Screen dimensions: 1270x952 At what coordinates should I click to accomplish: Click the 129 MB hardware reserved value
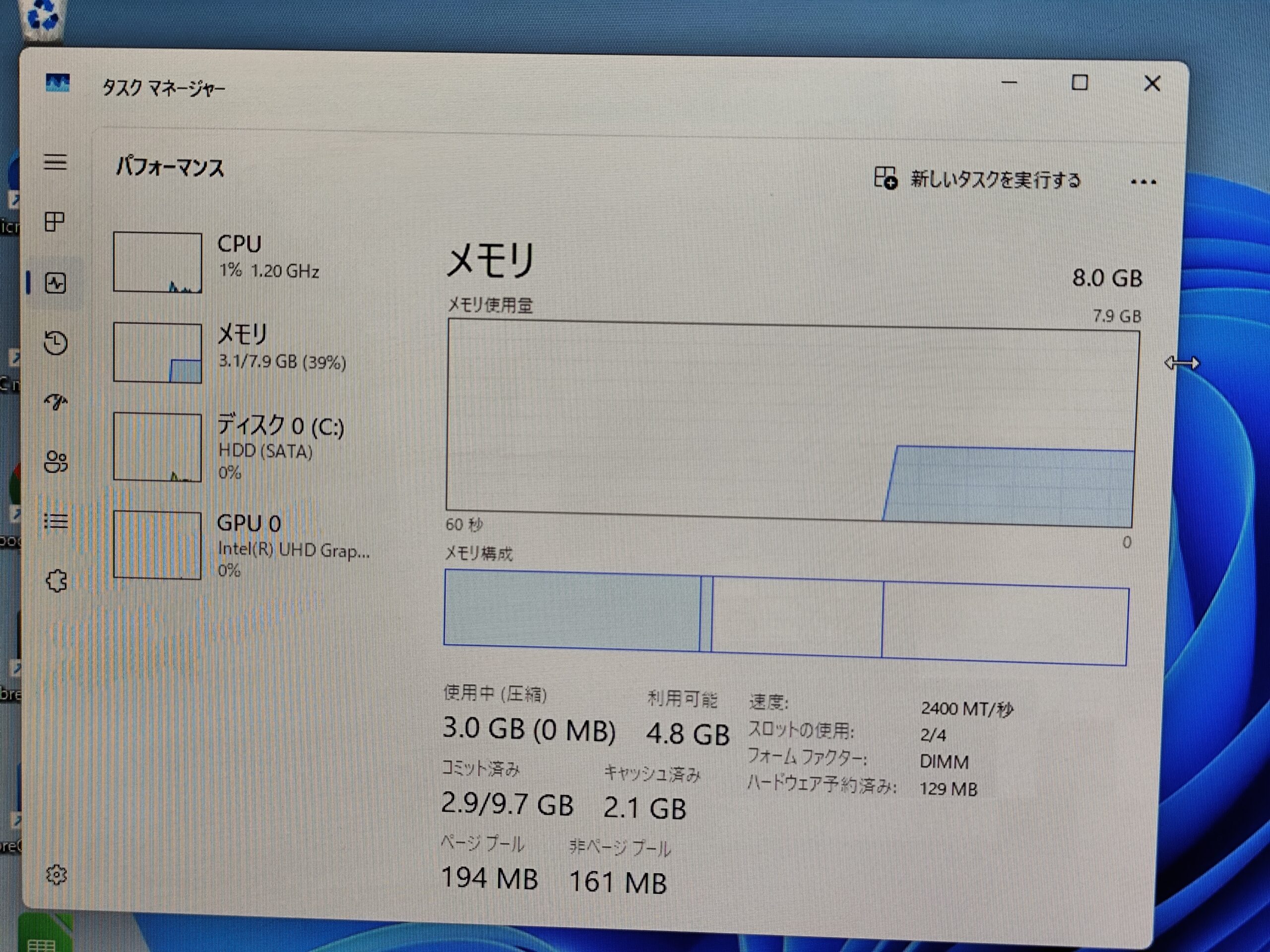point(948,789)
